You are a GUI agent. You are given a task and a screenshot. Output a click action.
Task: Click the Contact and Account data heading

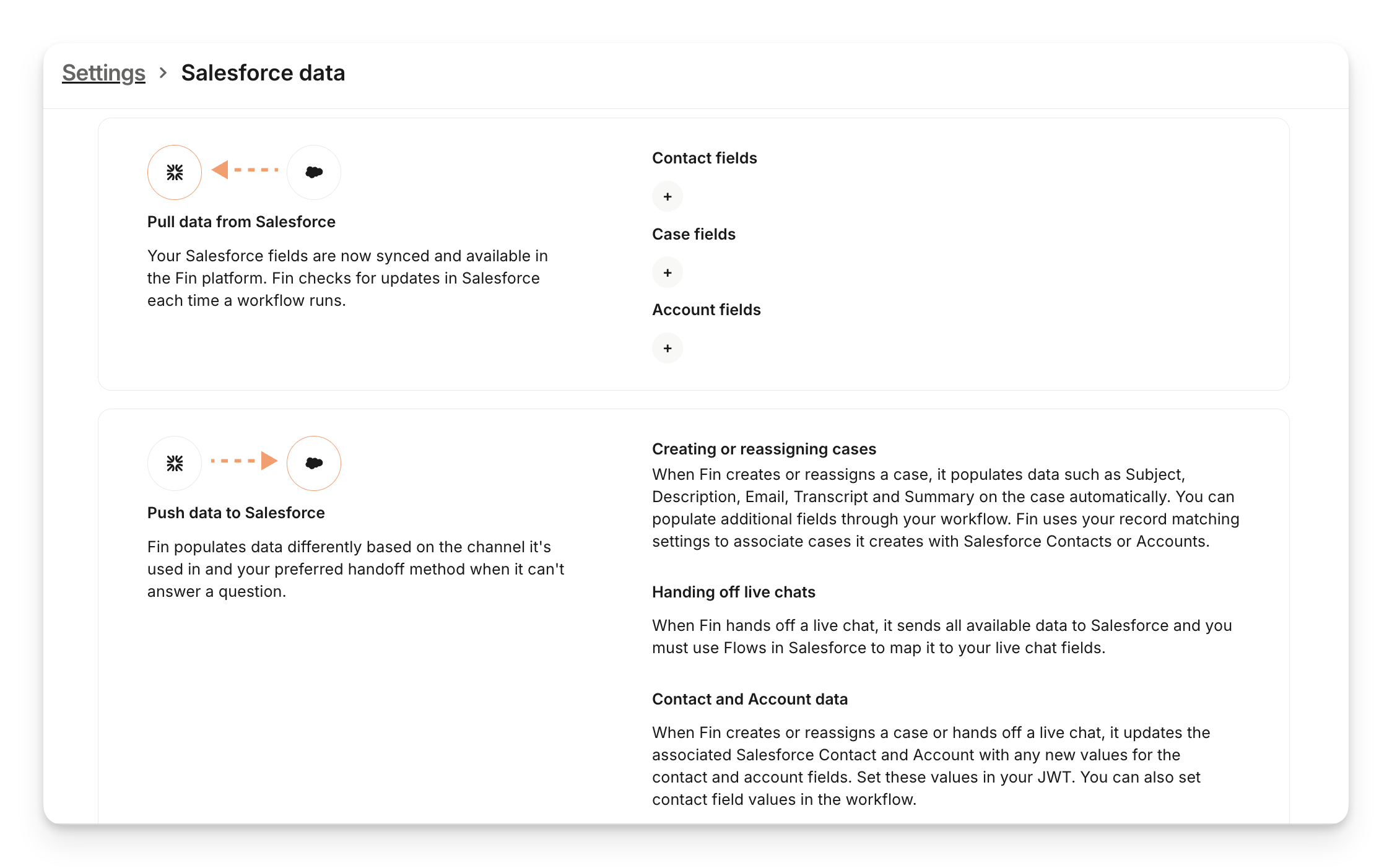[x=749, y=699]
